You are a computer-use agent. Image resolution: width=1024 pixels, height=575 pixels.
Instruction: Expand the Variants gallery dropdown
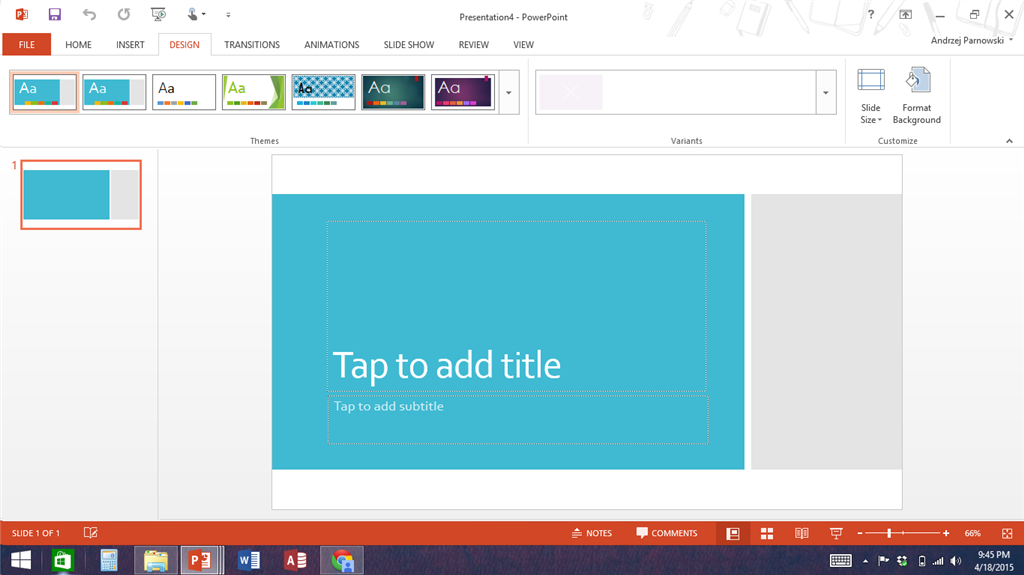826,92
